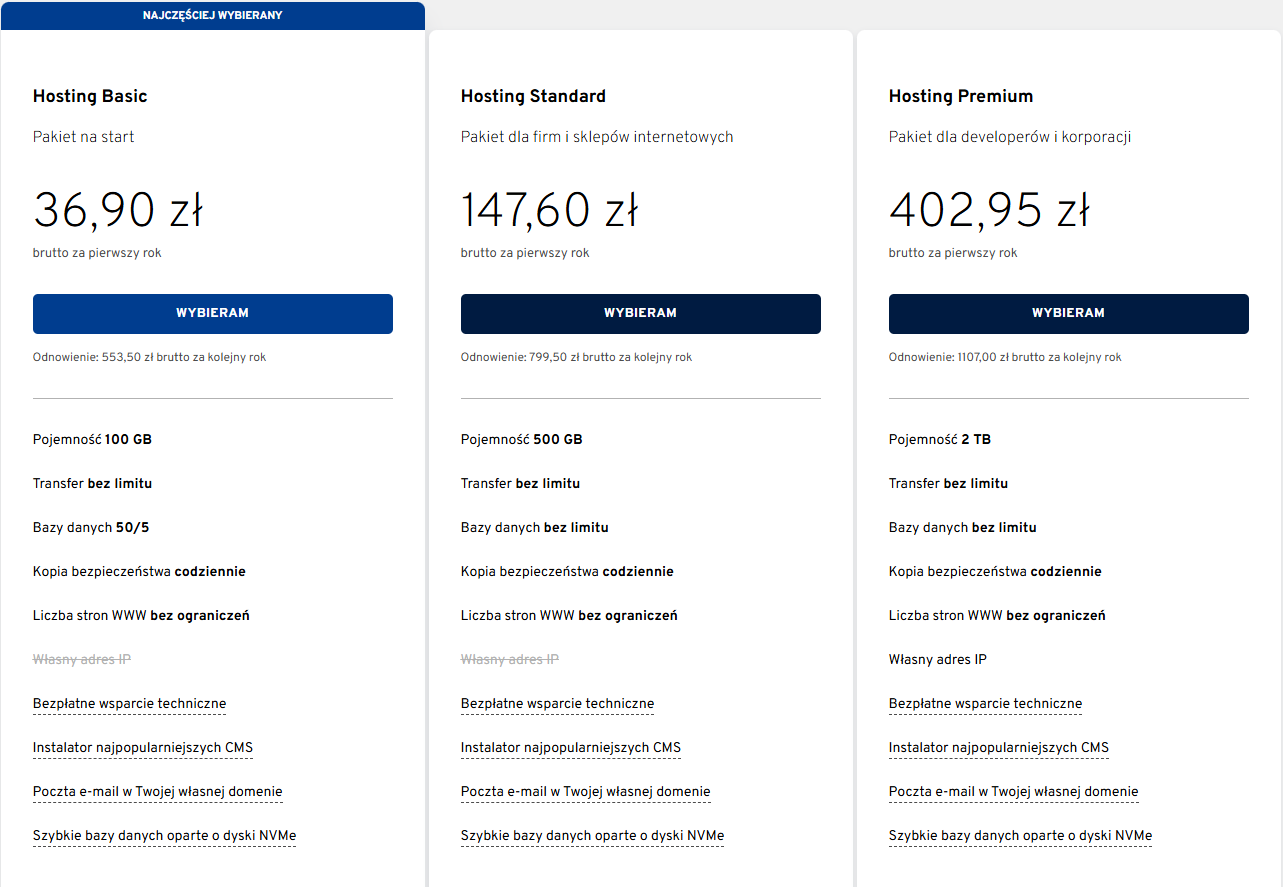This screenshot has height=887, width=1283.
Task: Open Instalator najpopularniejszych CMS link in Hosting Standard
Action: click(570, 747)
